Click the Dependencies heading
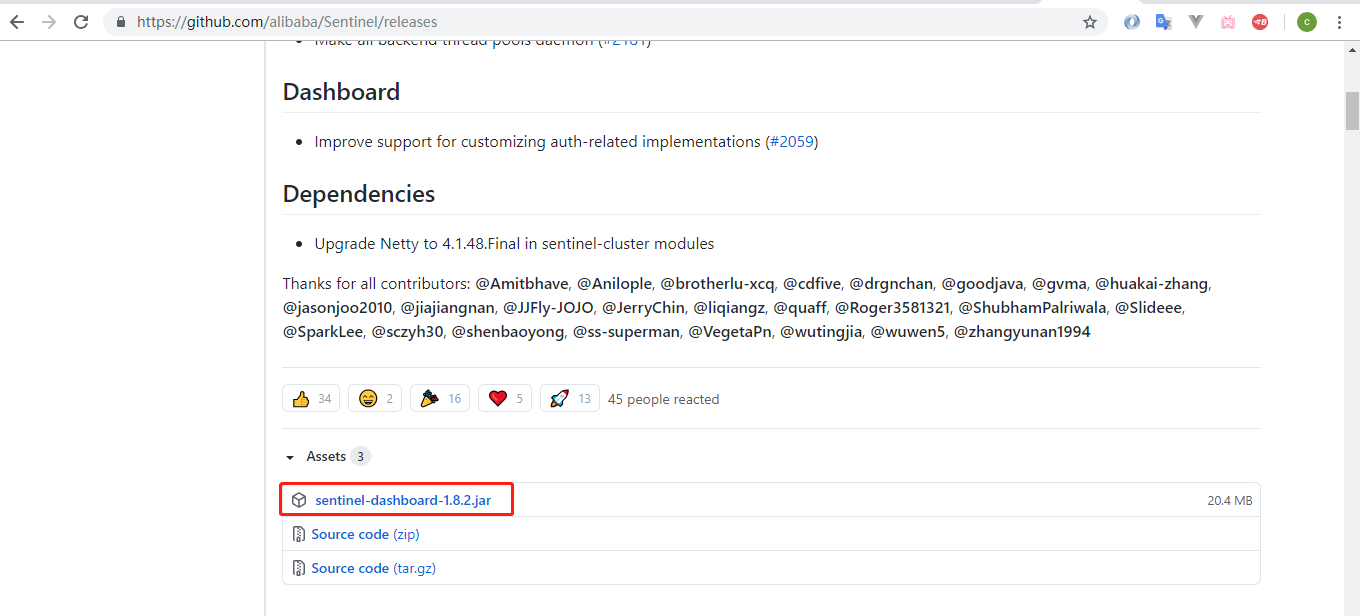Screen dimensions: 1360x616 [359, 194]
